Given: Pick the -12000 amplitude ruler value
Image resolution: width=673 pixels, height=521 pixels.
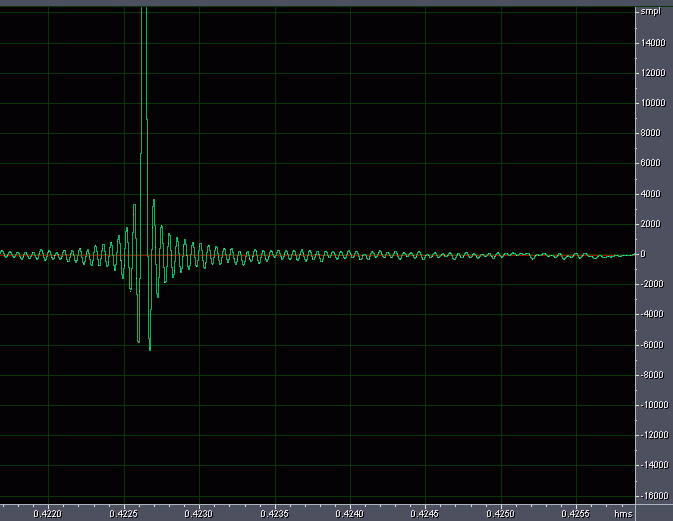Looking at the screenshot, I should (x=655, y=435).
